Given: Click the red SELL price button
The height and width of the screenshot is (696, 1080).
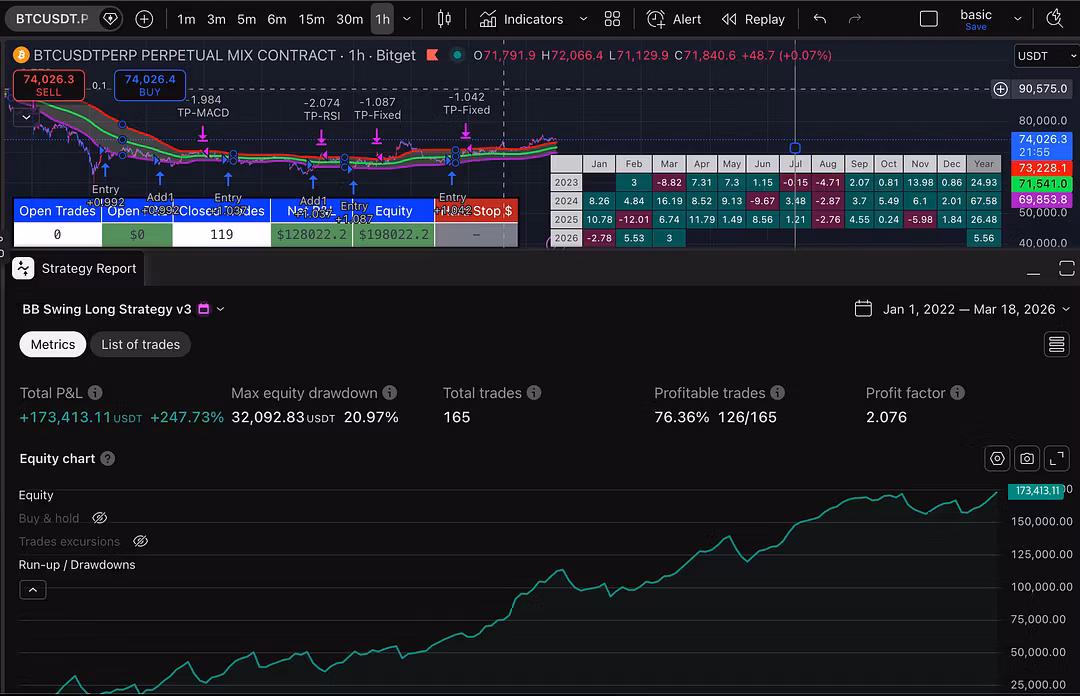Looking at the screenshot, I should [x=49, y=85].
